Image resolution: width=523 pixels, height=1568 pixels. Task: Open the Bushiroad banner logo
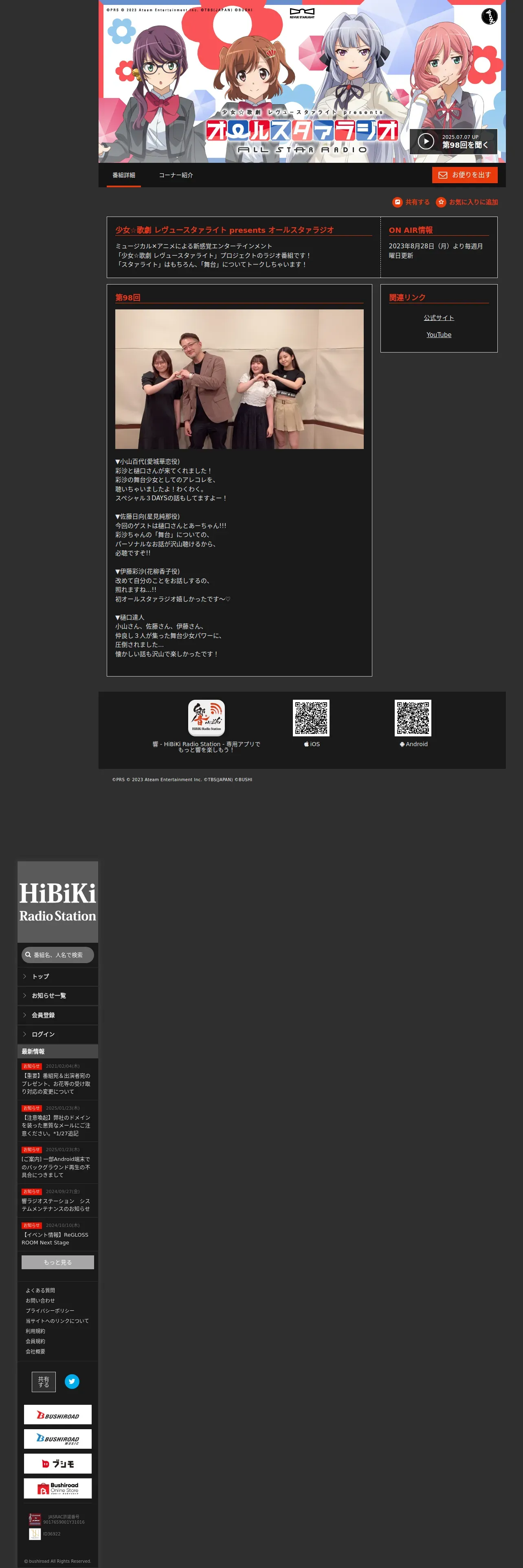58,1414
